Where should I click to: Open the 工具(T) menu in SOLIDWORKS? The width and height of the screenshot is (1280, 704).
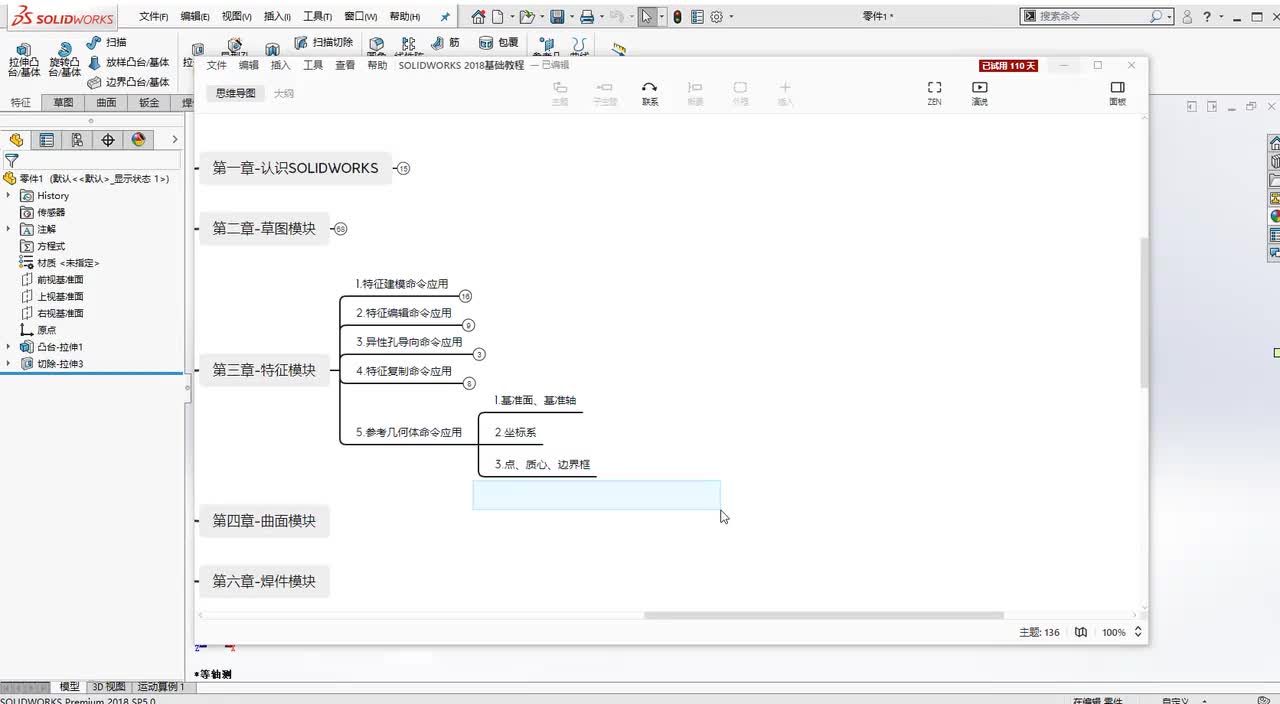coord(317,17)
